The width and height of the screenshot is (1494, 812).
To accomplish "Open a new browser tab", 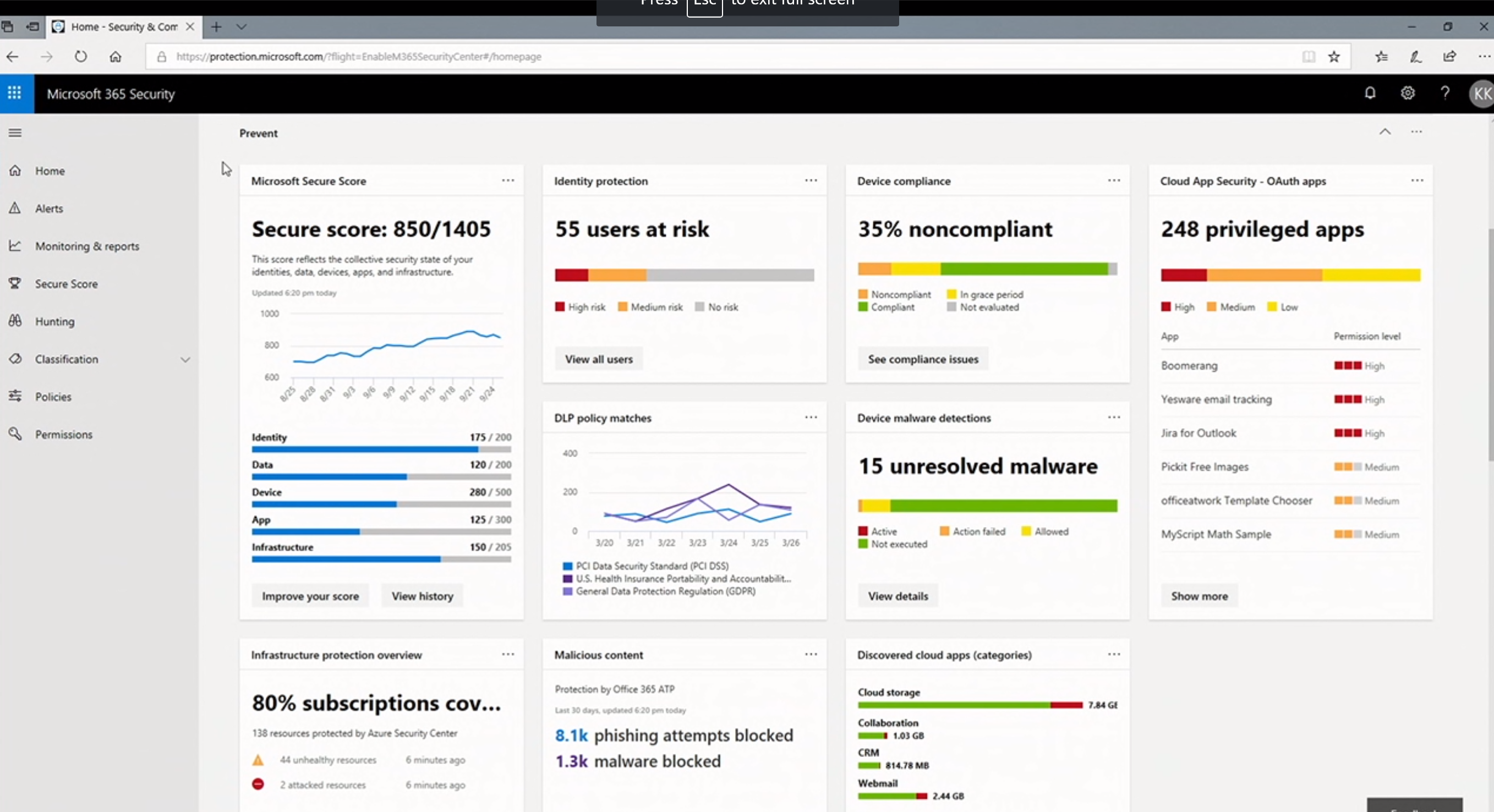I will click(x=216, y=26).
